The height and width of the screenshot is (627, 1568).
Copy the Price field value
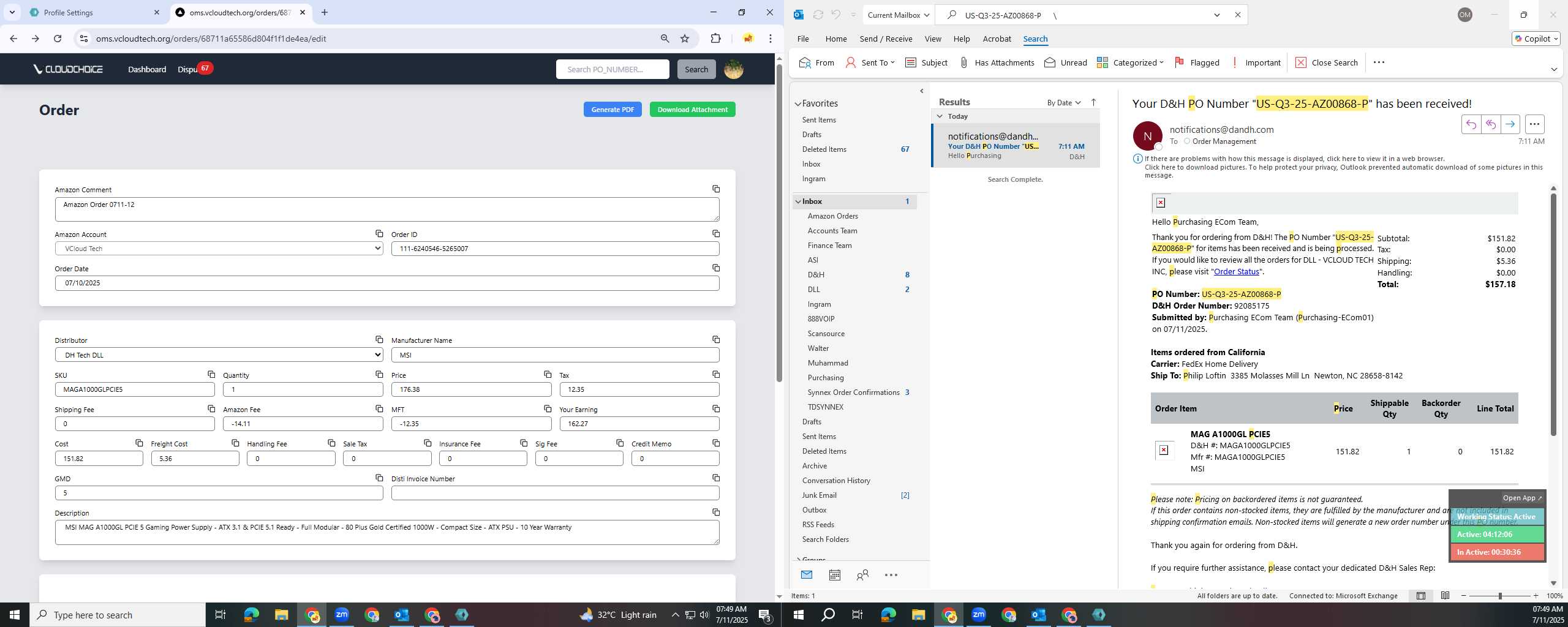point(547,374)
